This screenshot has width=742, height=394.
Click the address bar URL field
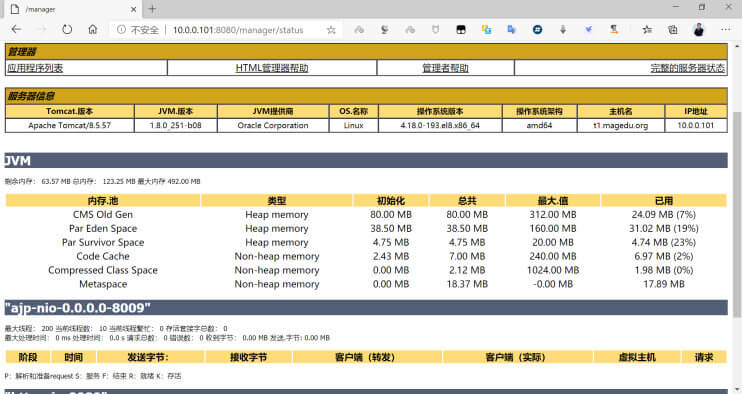point(238,30)
